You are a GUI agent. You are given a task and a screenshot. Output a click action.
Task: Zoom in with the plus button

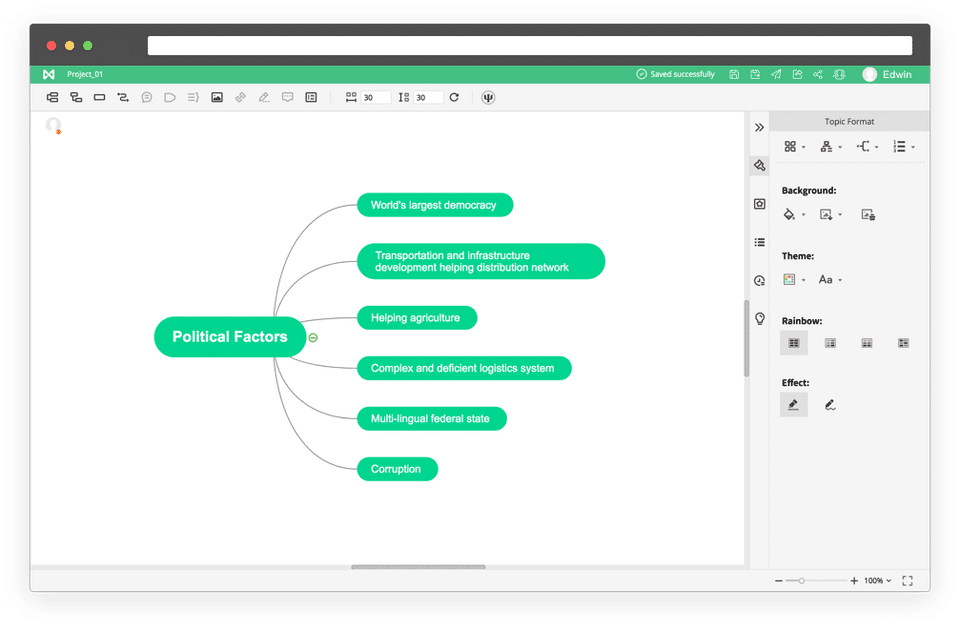coord(854,580)
